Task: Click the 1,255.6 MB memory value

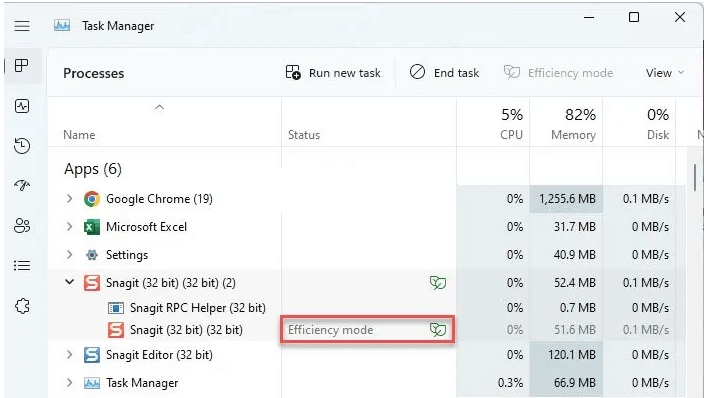Action: [567, 199]
